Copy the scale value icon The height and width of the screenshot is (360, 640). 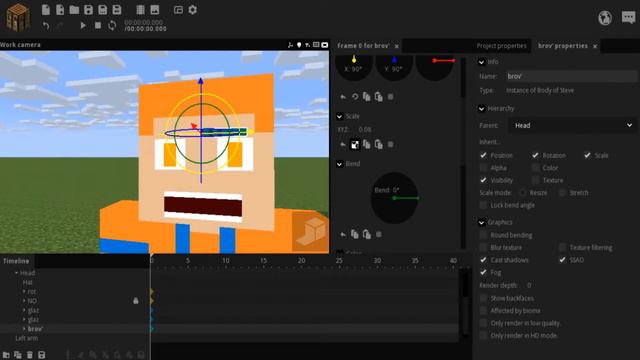367,144
